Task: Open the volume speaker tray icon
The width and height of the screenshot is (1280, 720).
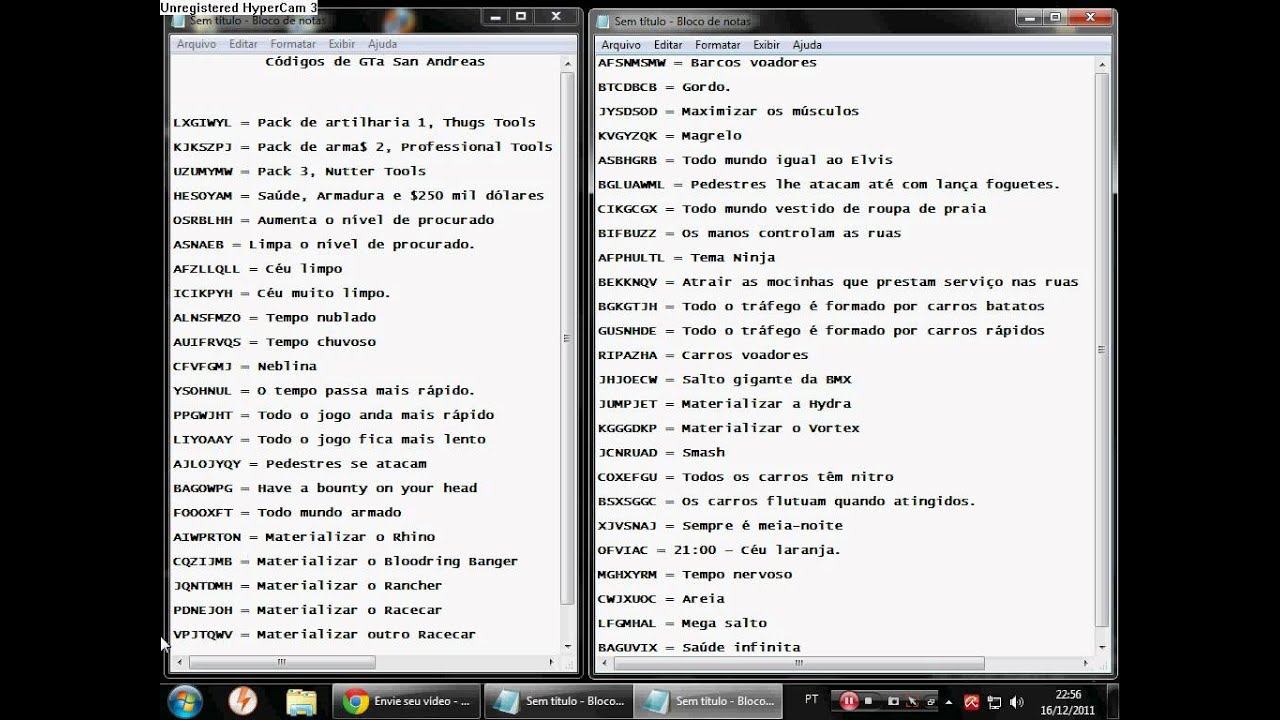Action: click(1018, 702)
